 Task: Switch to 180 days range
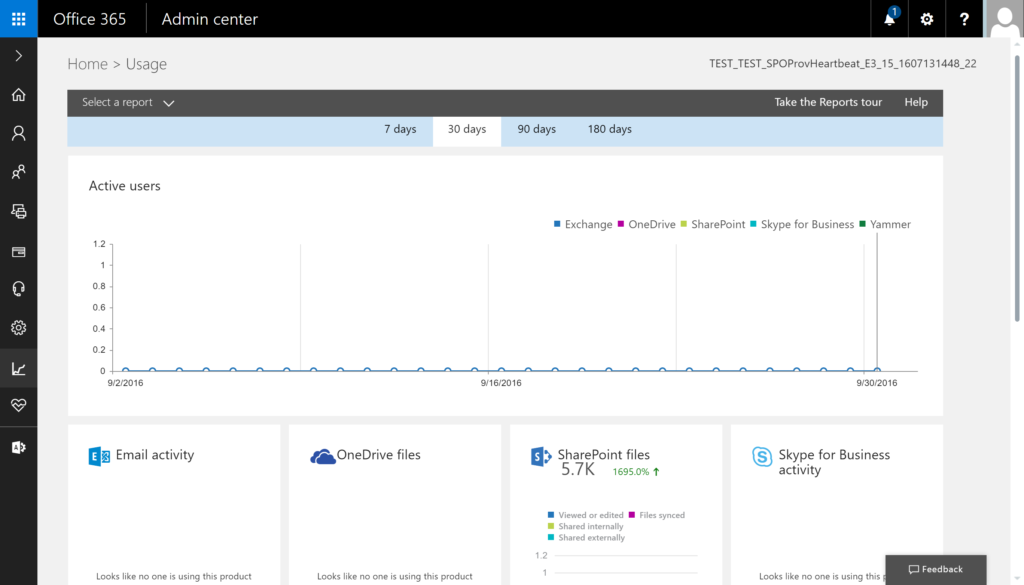610,129
